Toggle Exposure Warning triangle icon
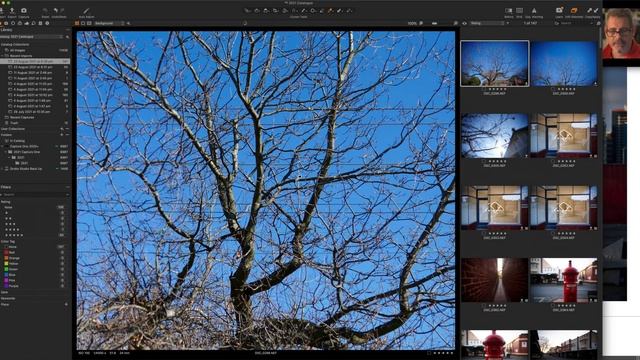Screen dimensions: 640x360 pos(534,11)
